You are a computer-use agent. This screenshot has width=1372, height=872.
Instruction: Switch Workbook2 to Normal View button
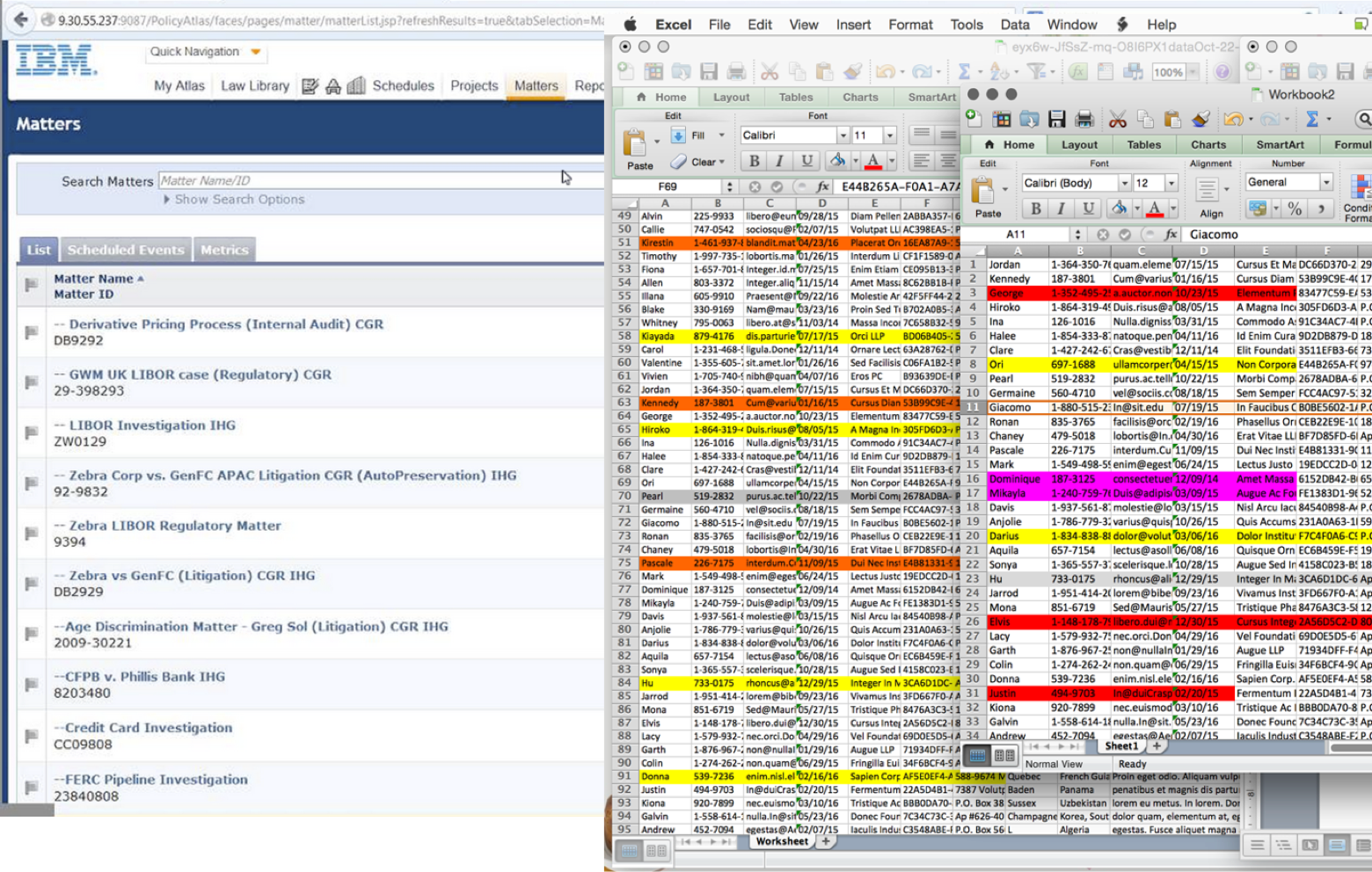point(978,755)
